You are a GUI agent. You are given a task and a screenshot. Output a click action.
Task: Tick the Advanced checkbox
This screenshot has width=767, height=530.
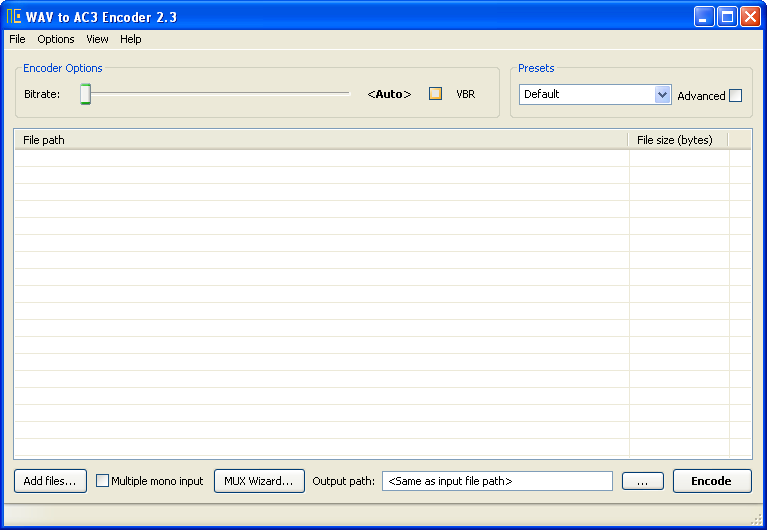coord(735,95)
